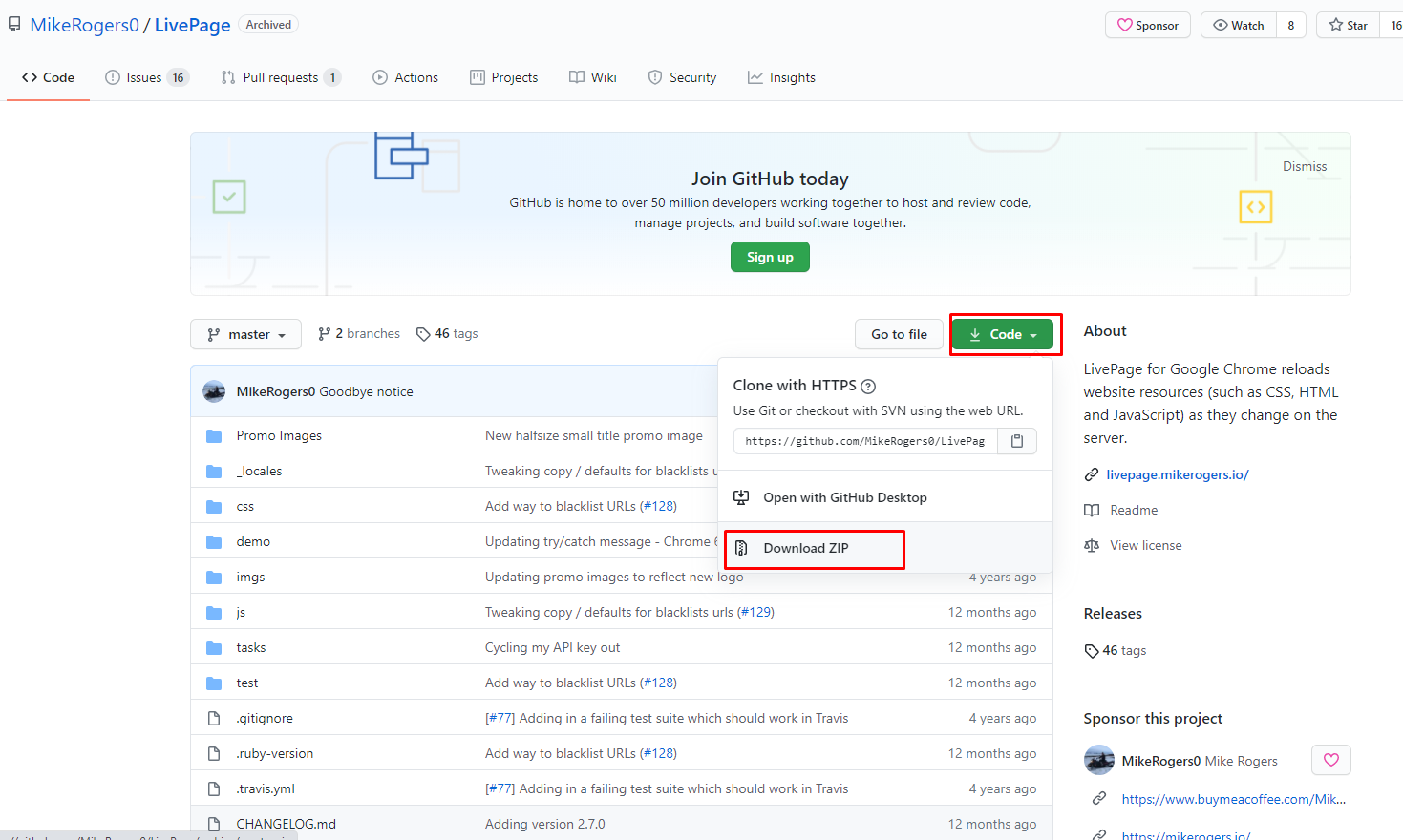
Task: Toggle the green Code dropdown button
Action: (x=1003, y=334)
